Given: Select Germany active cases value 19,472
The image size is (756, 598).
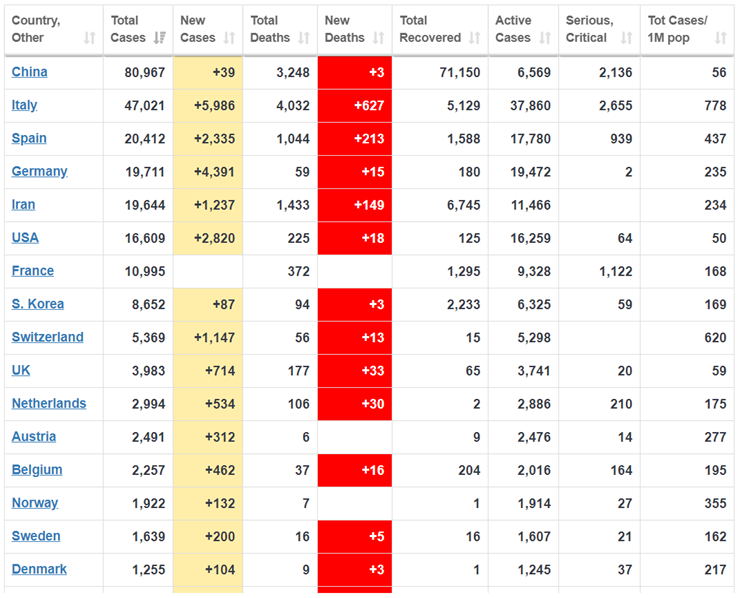Looking at the screenshot, I should pos(530,172).
